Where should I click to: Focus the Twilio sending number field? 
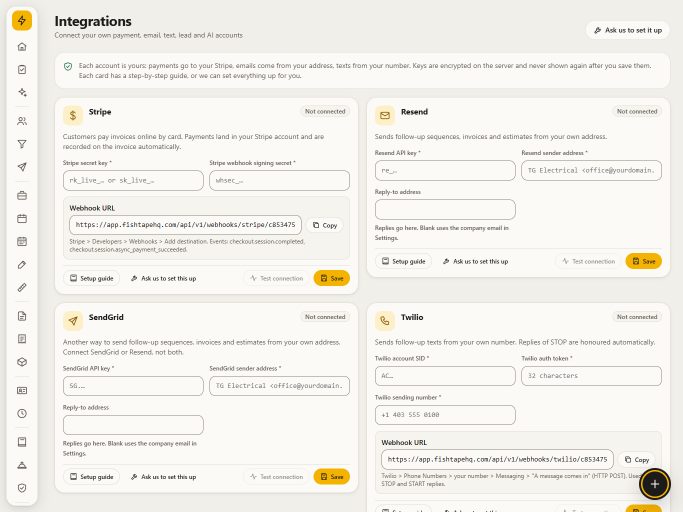point(445,415)
